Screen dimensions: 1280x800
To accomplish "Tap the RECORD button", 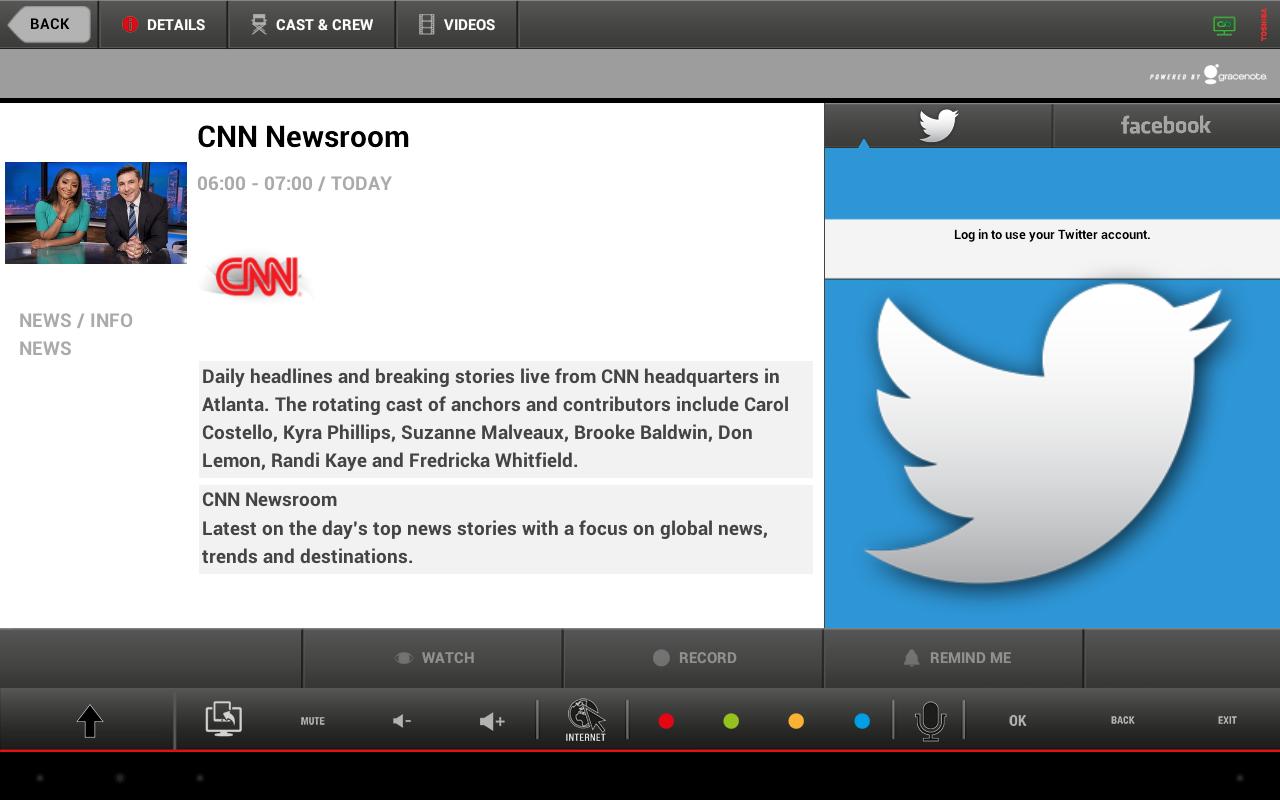I will [693, 658].
